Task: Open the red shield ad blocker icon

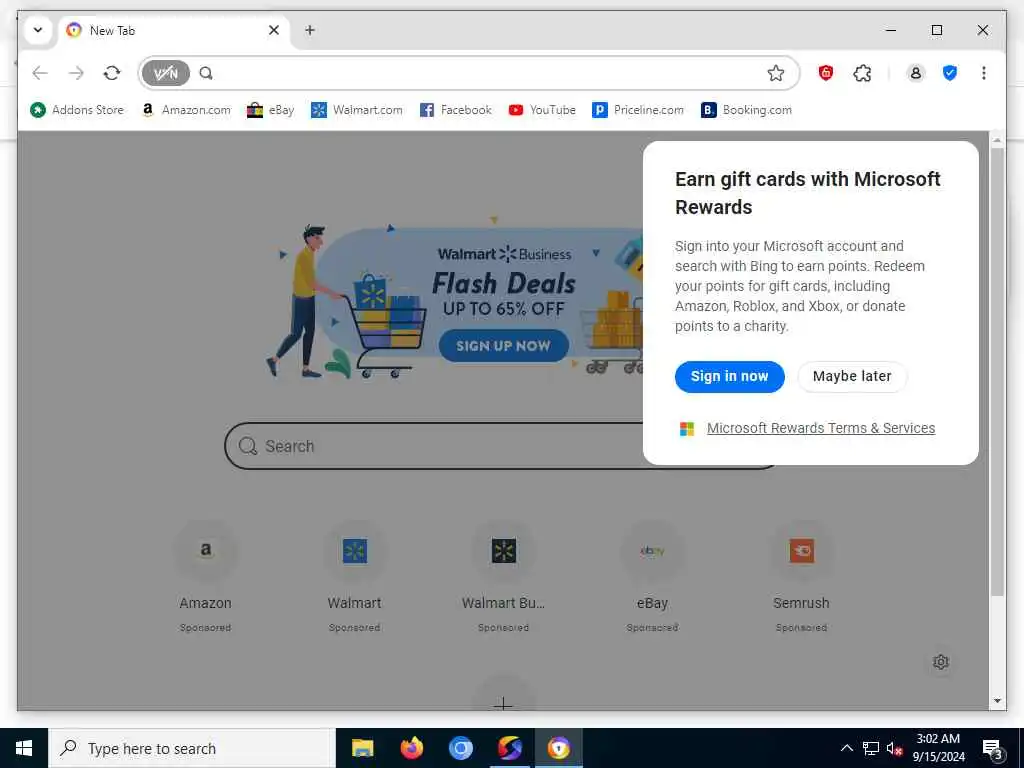Action: (825, 73)
